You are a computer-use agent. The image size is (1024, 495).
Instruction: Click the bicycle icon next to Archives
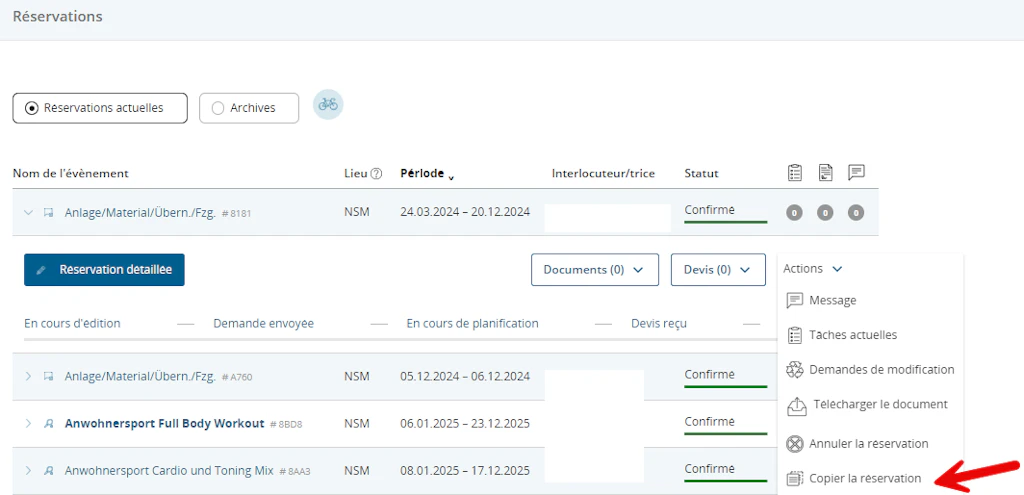click(x=328, y=105)
